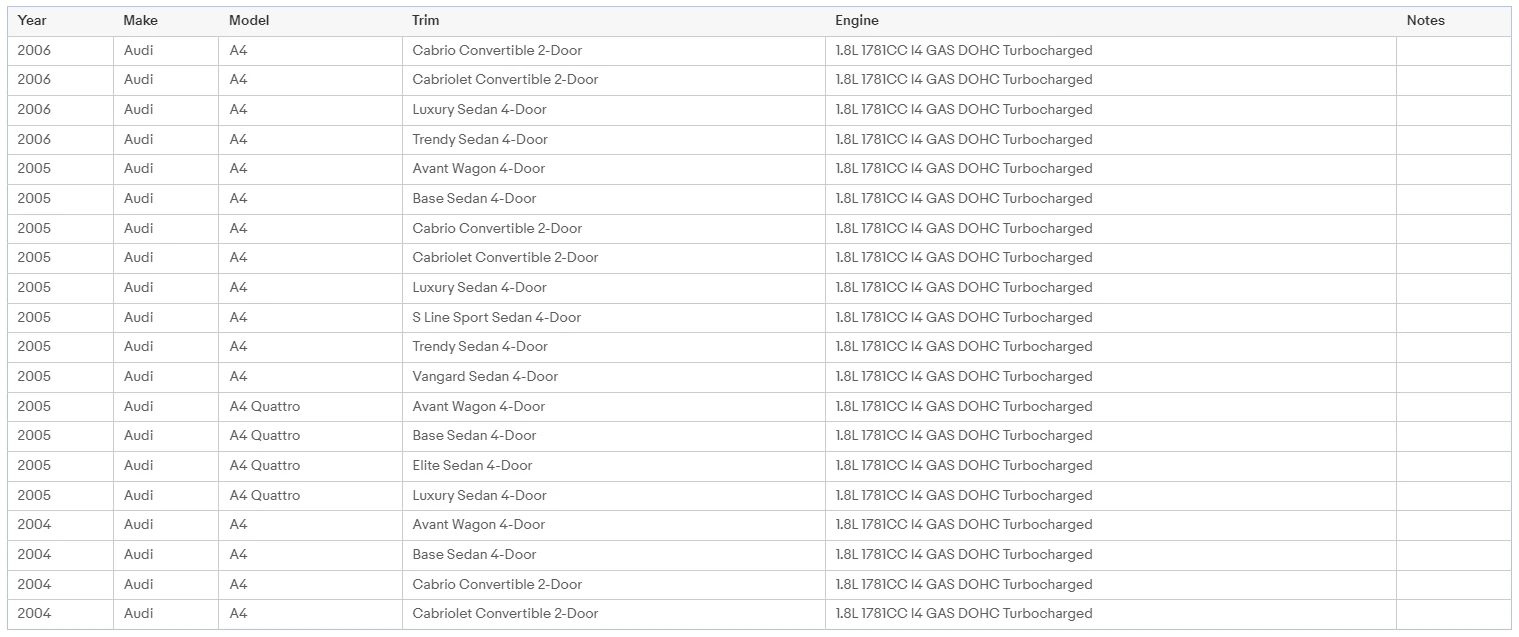Viewport: 1519px width, 637px height.
Task: Click the Vangard Sedan 4-Door trim cell
Action: point(485,376)
